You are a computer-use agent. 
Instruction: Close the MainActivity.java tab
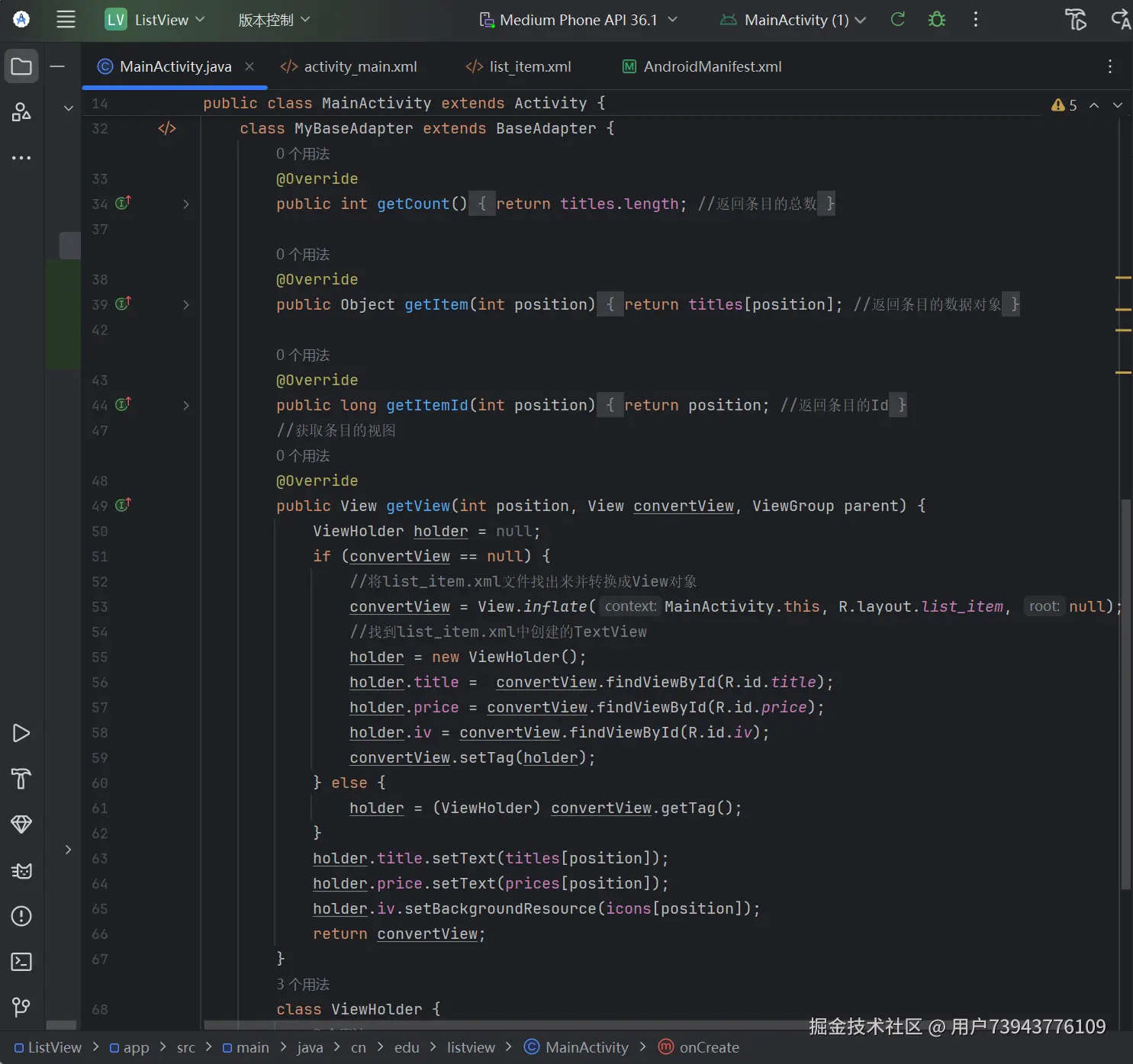click(249, 66)
